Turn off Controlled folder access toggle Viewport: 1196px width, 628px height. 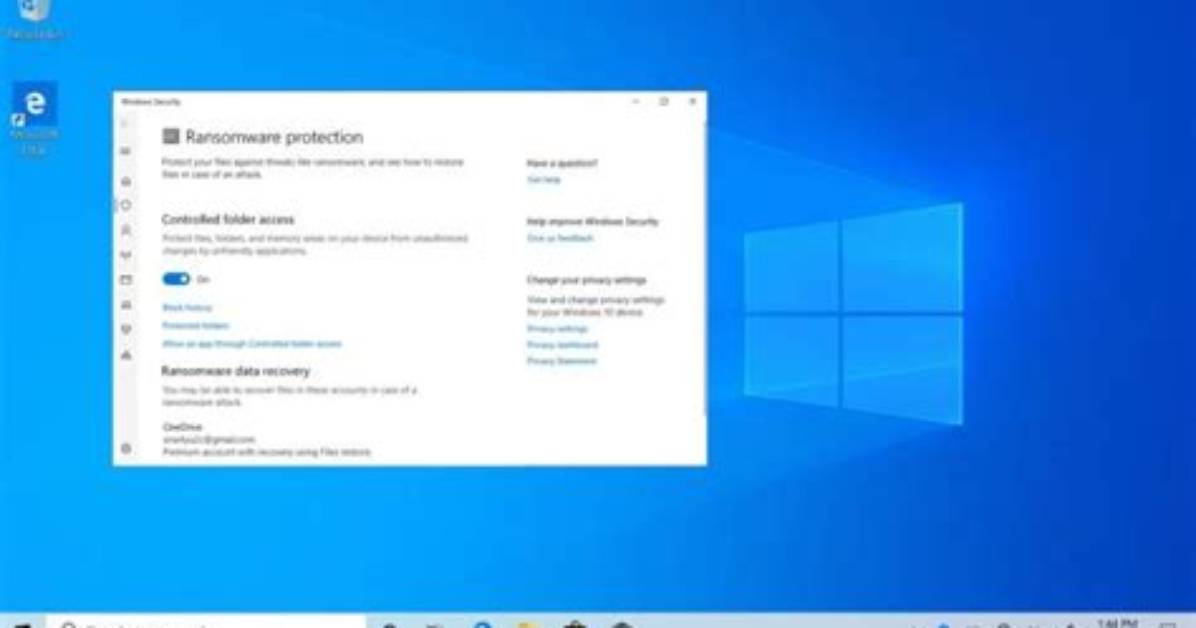point(176,279)
